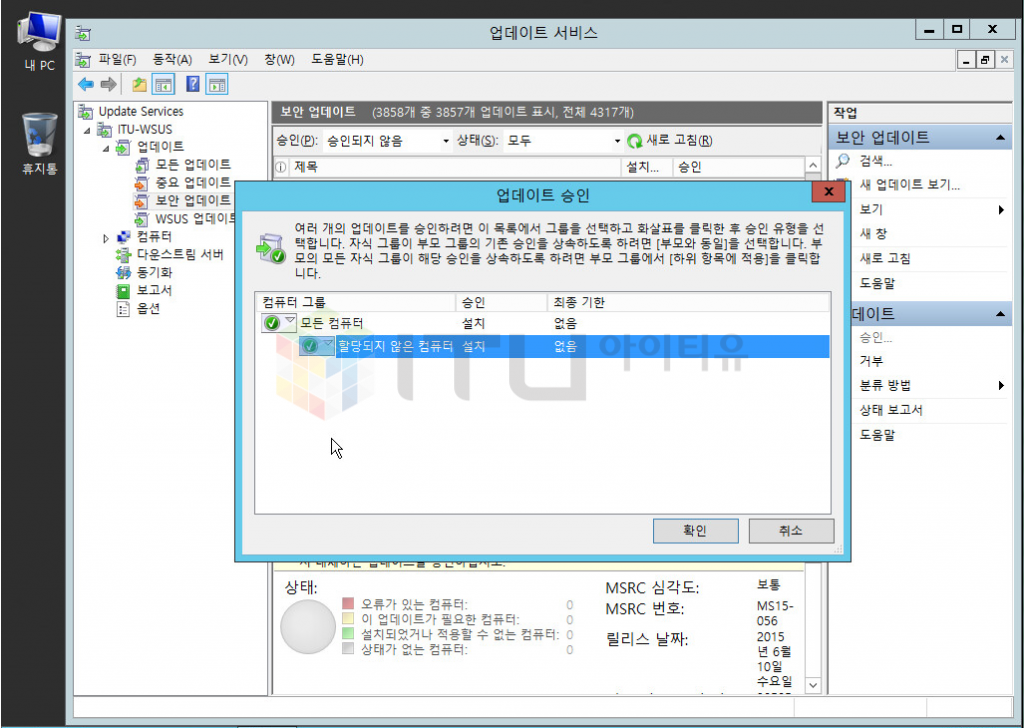The height and width of the screenshot is (728, 1024).
Task: Click the 최종 기한 column header
Action: tap(578, 302)
